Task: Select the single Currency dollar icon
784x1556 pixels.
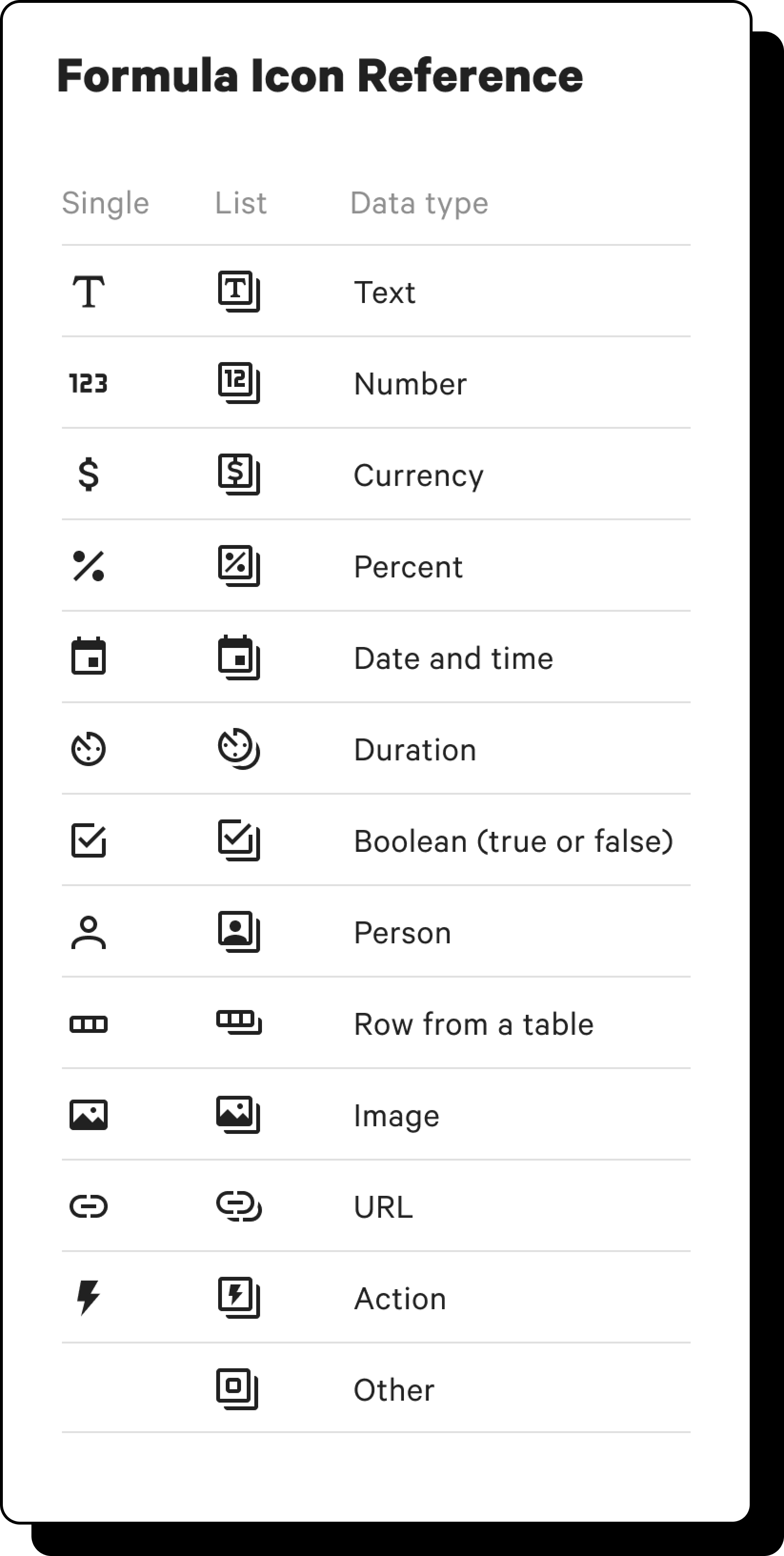Action: (x=88, y=474)
